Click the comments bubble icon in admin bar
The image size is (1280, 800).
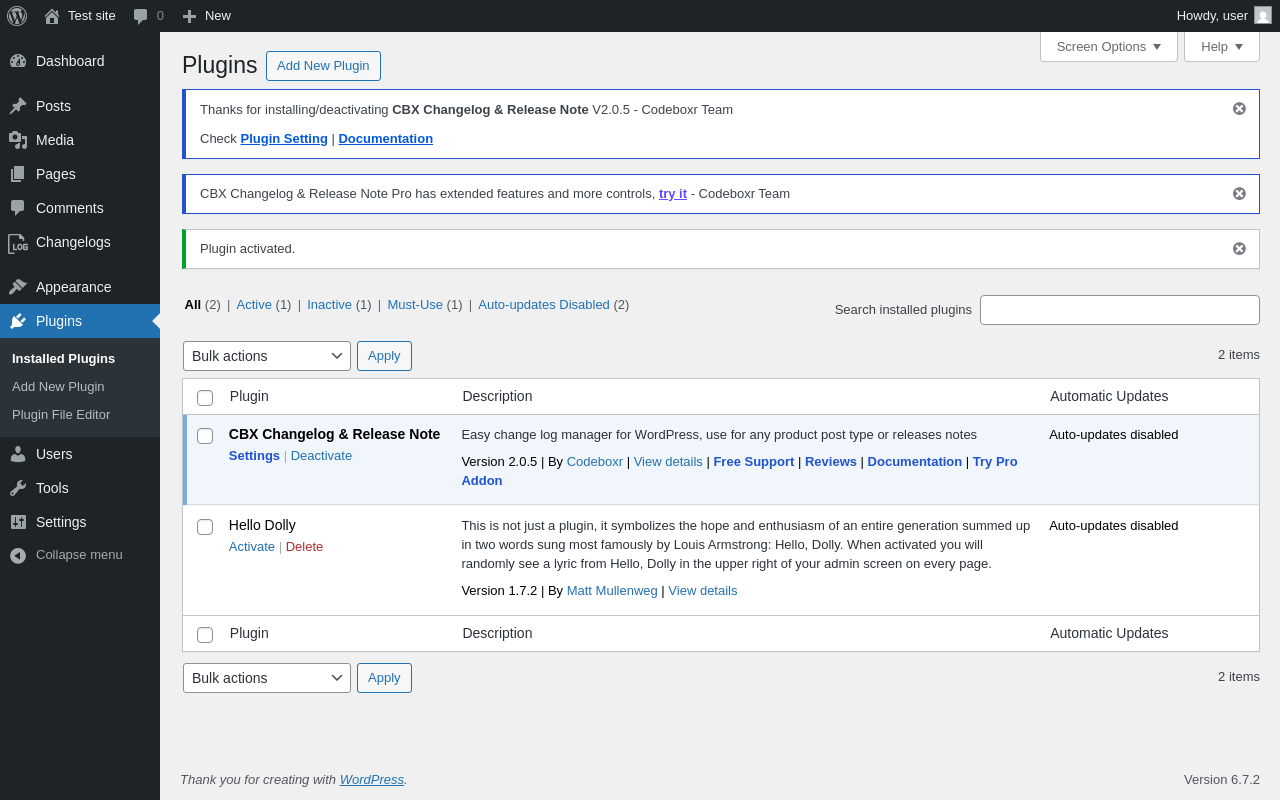(141, 16)
